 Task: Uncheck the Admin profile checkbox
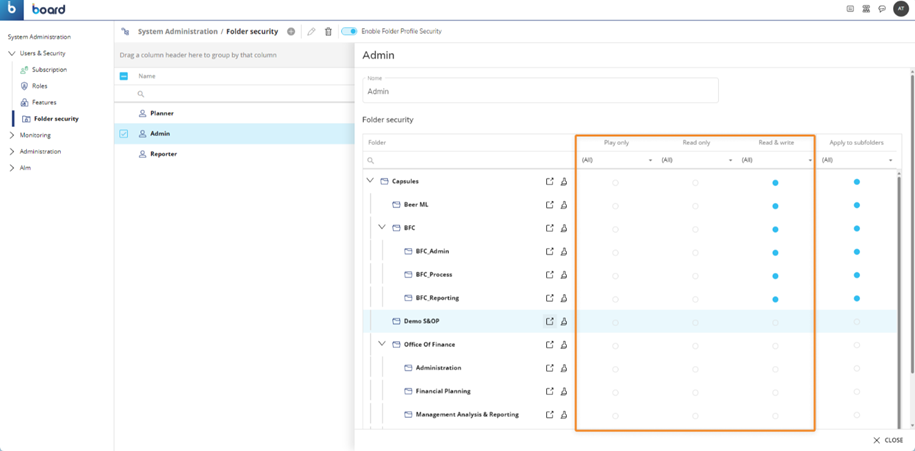pyautogui.click(x=123, y=134)
